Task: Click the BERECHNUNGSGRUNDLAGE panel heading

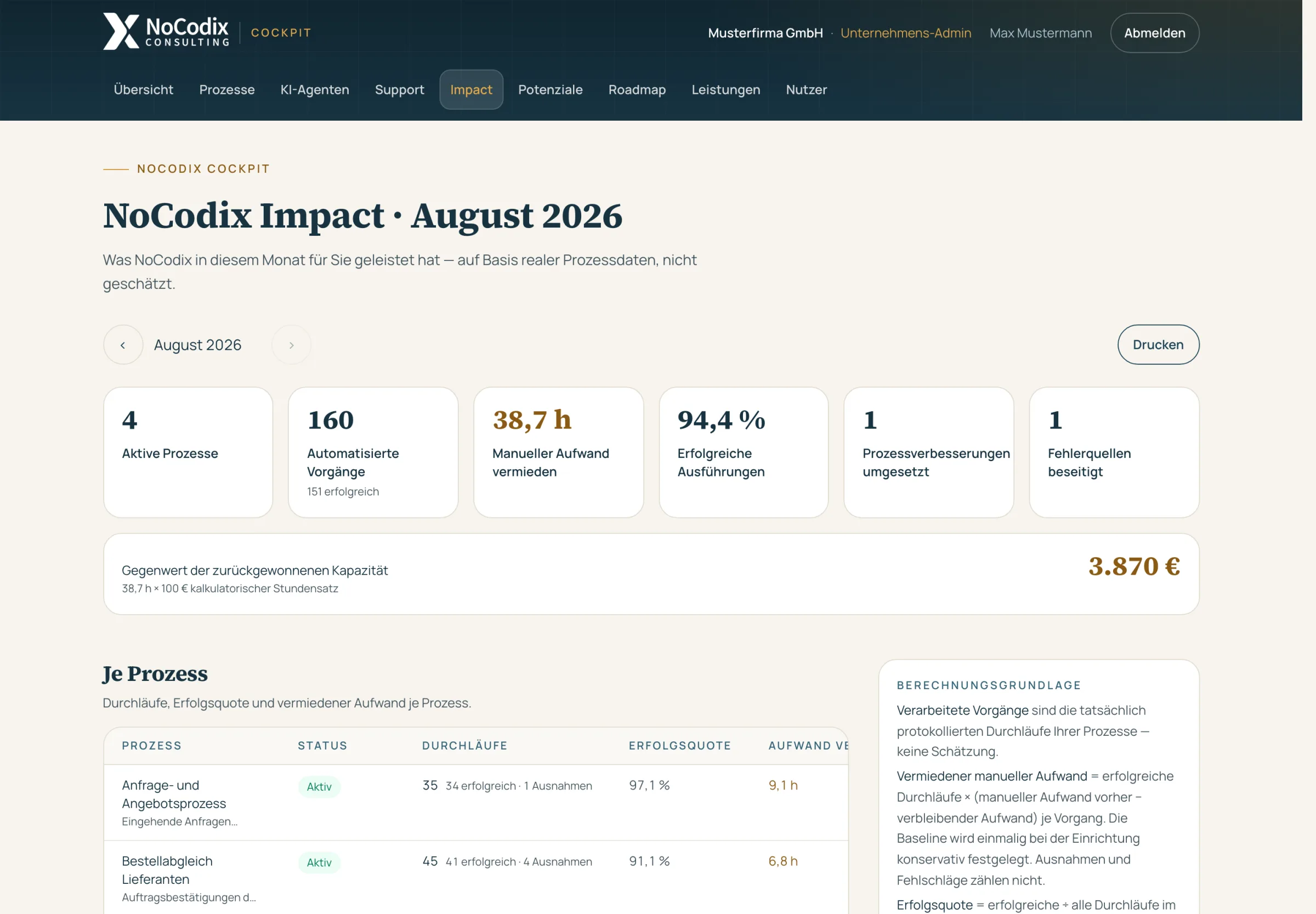Action: (989, 685)
